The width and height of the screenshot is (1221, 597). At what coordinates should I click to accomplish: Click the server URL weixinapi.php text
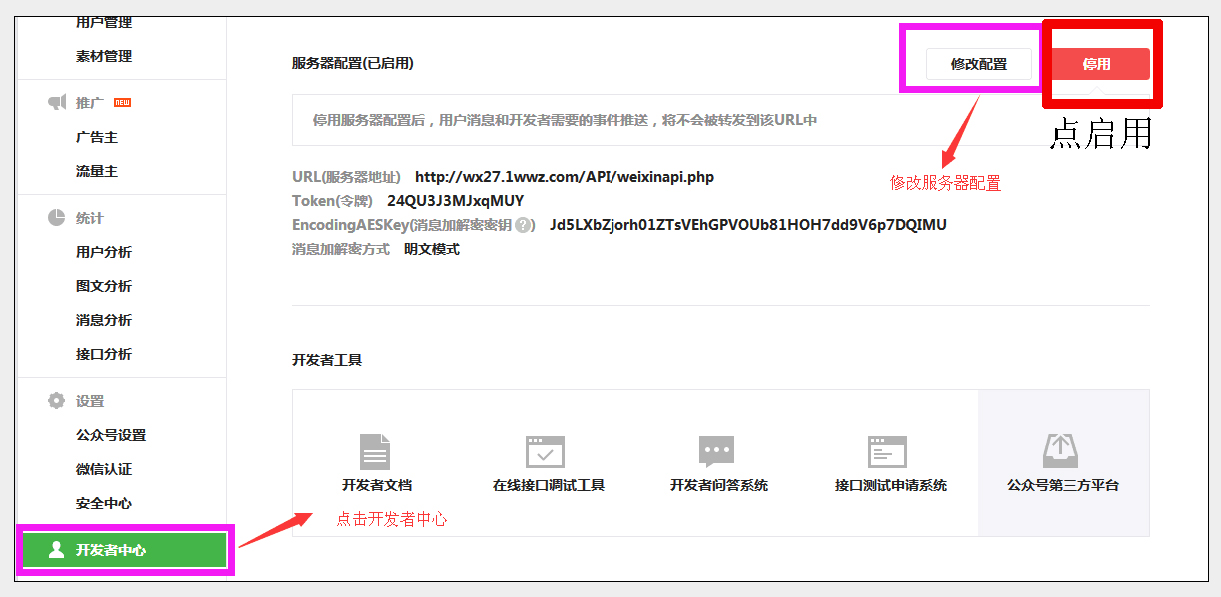coord(564,177)
